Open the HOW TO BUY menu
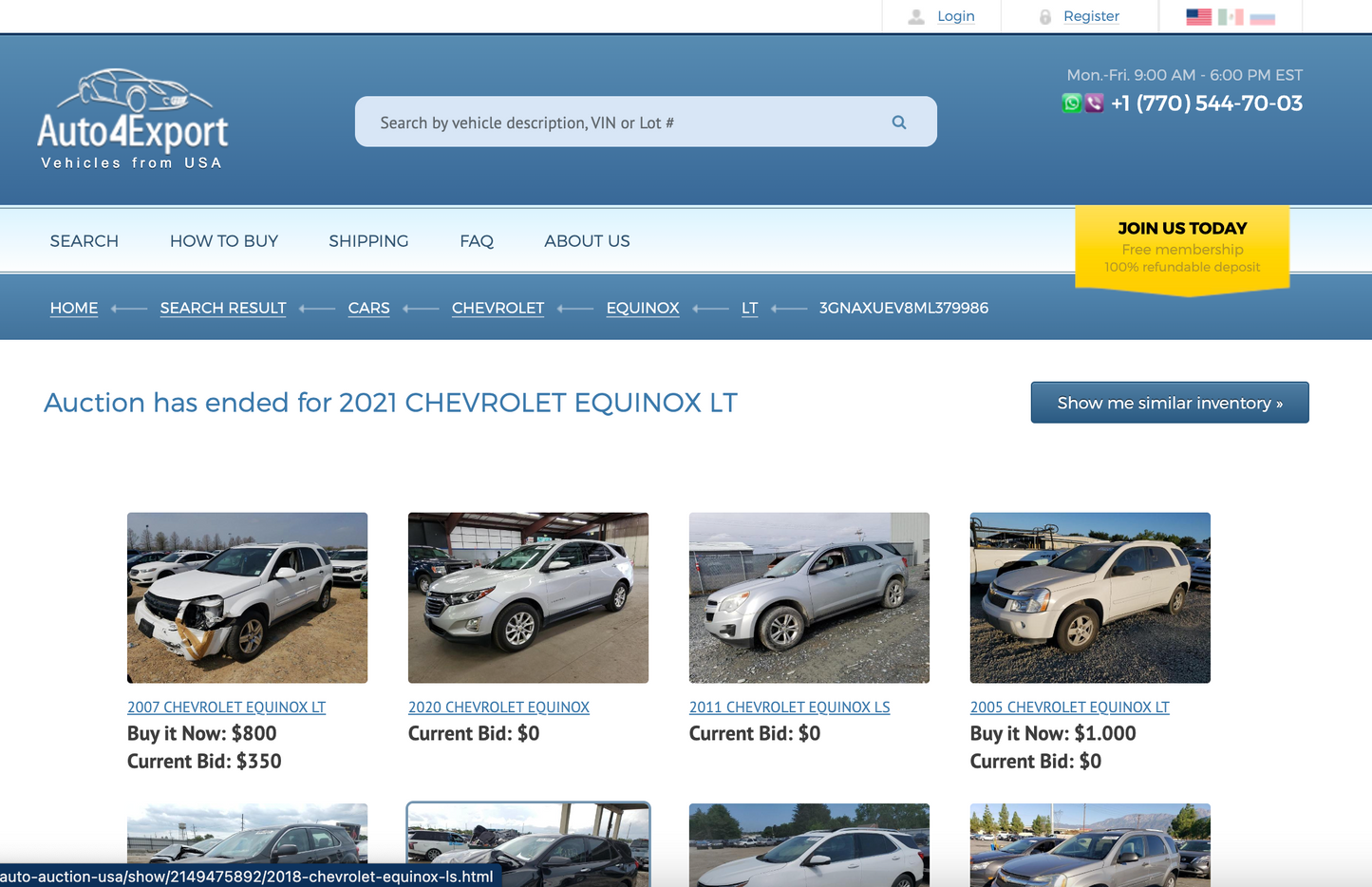 224,241
